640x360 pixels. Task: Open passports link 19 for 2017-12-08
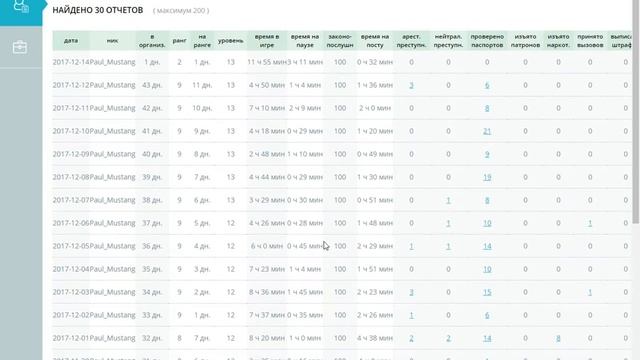click(487, 177)
